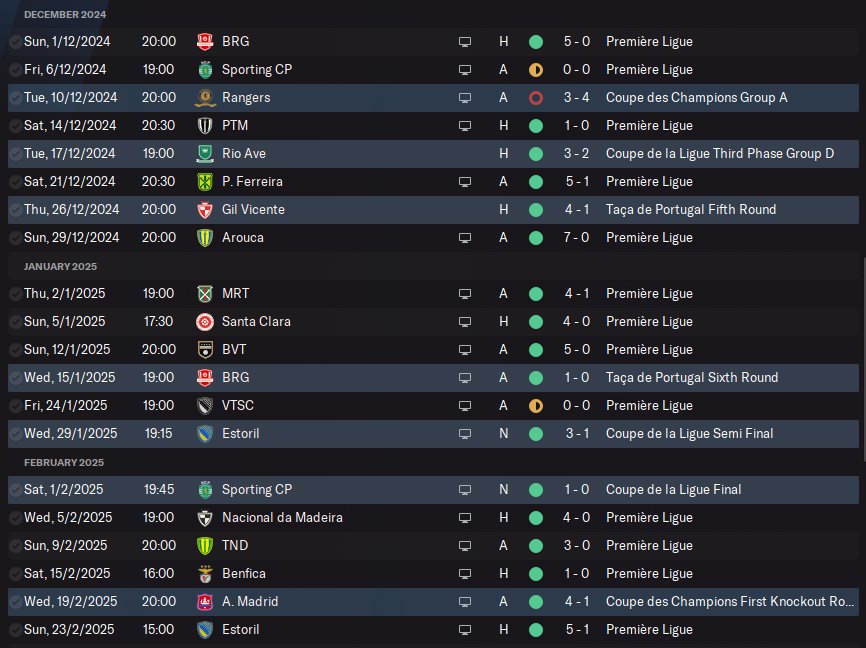
Task: Collapse the February 2025 month section
Action: [x=64, y=463]
